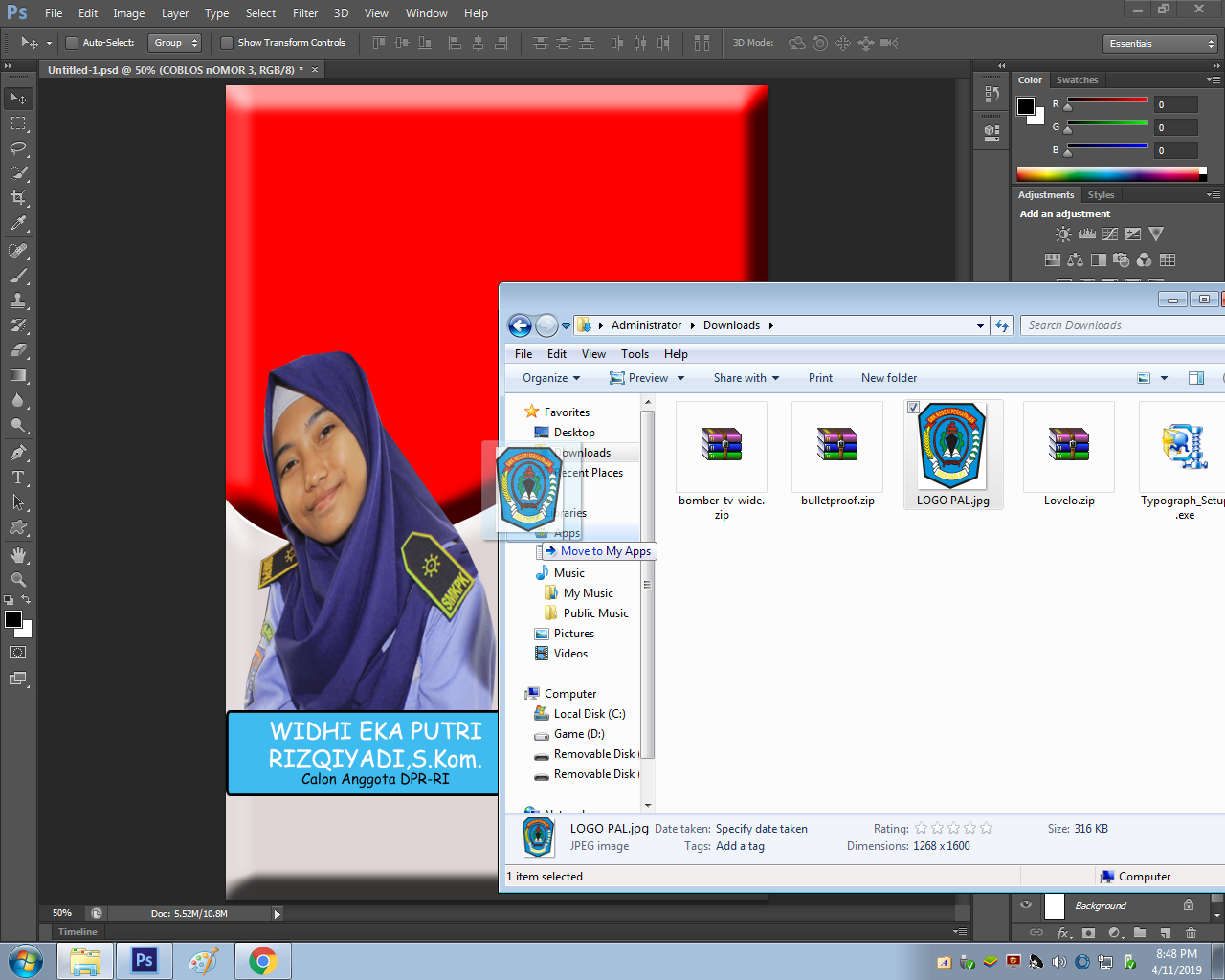Select the Brush tool
1225x980 pixels.
(x=18, y=276)
